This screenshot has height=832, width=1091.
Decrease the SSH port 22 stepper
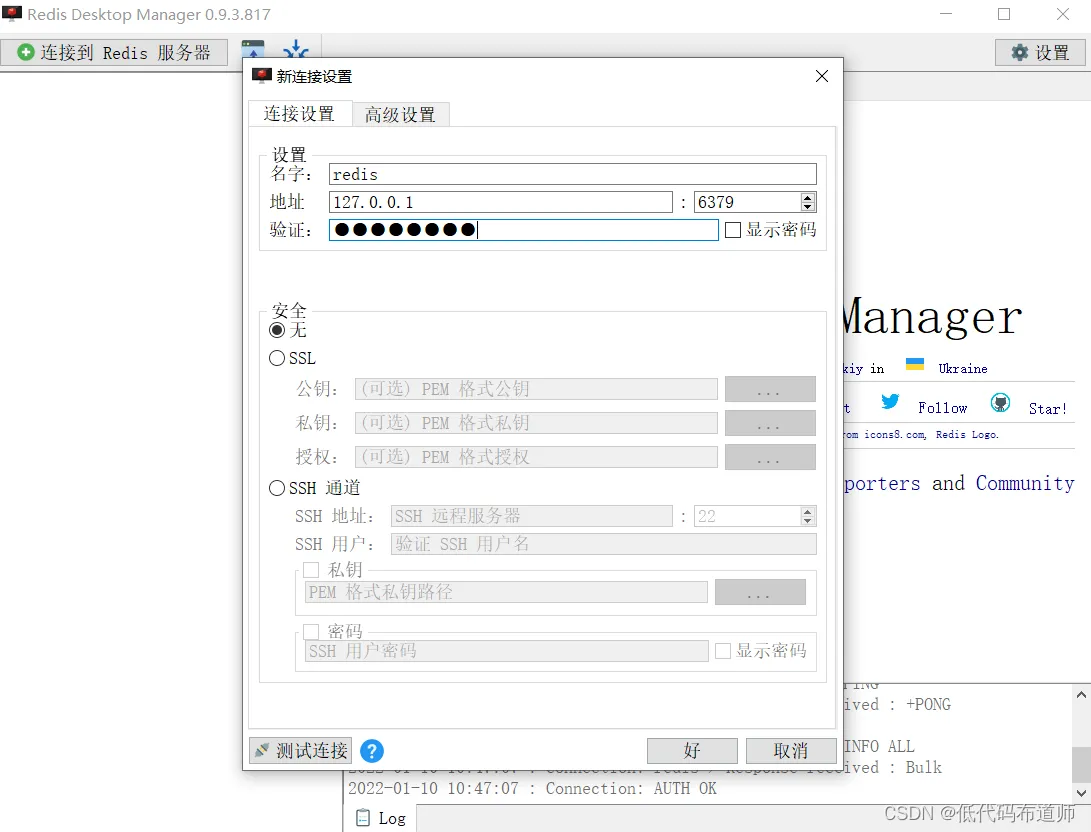click(x=808, y=521)
